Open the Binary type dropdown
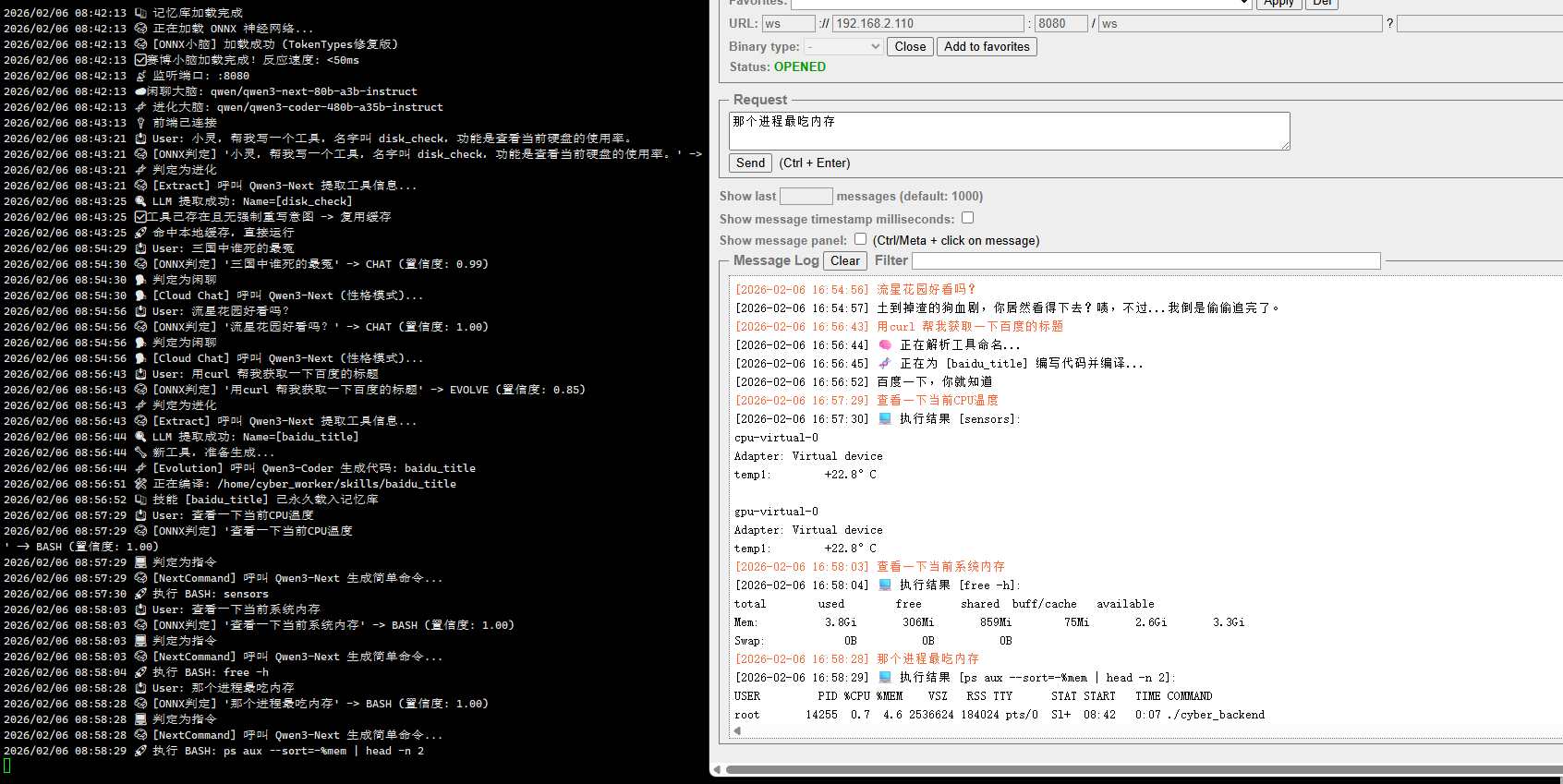The width and height of the screenshot is (1563, 784). [x=843, y=46]
